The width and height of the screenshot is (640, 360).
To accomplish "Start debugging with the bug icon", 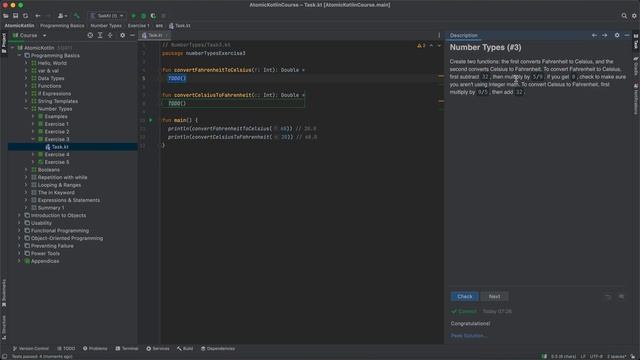I will 143,16.
